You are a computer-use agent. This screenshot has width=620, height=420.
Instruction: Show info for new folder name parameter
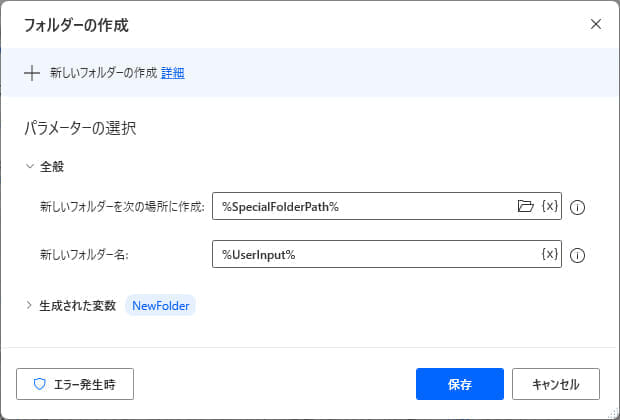pos(577,255)
